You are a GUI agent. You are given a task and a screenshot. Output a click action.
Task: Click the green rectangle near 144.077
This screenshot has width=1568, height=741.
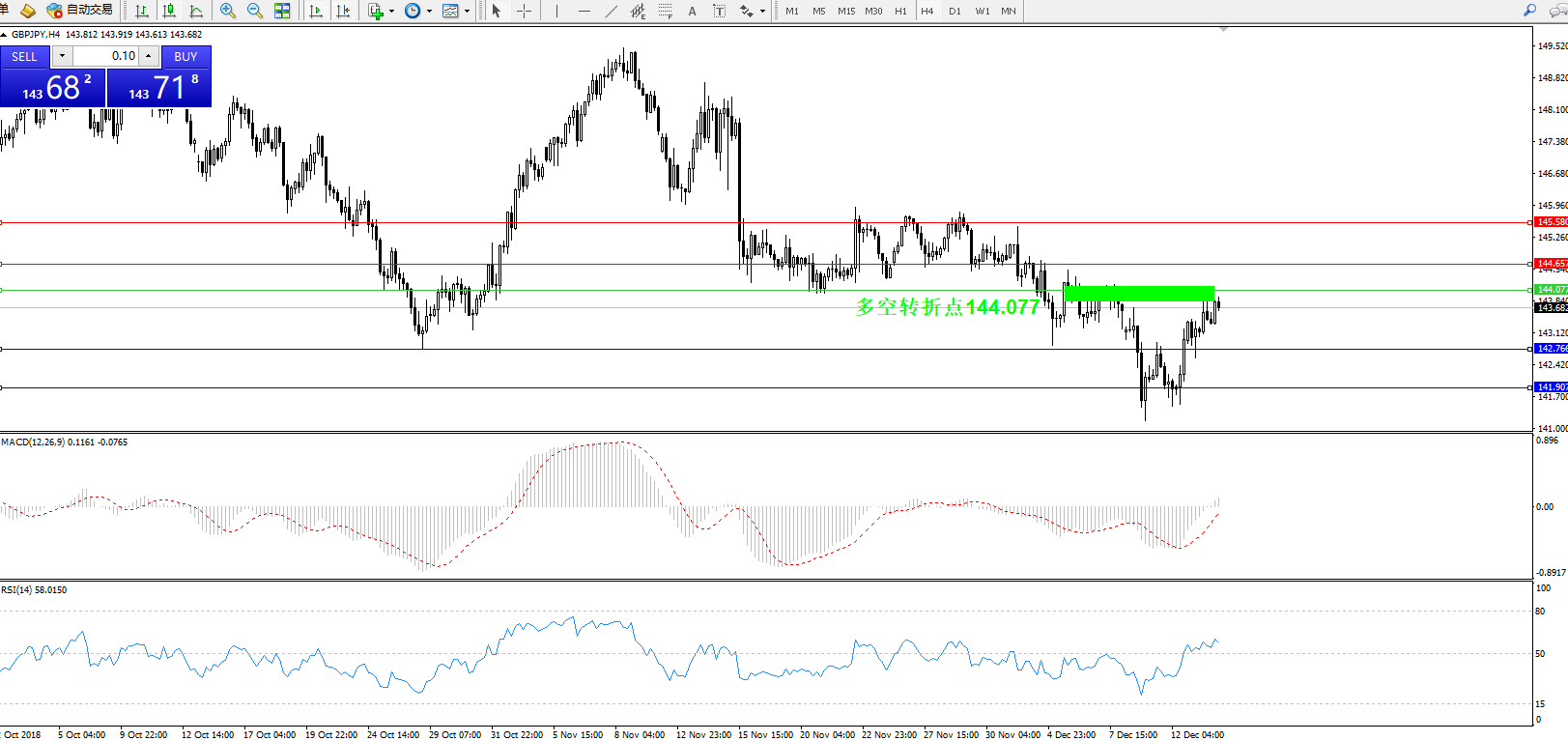coord(1138,293)
